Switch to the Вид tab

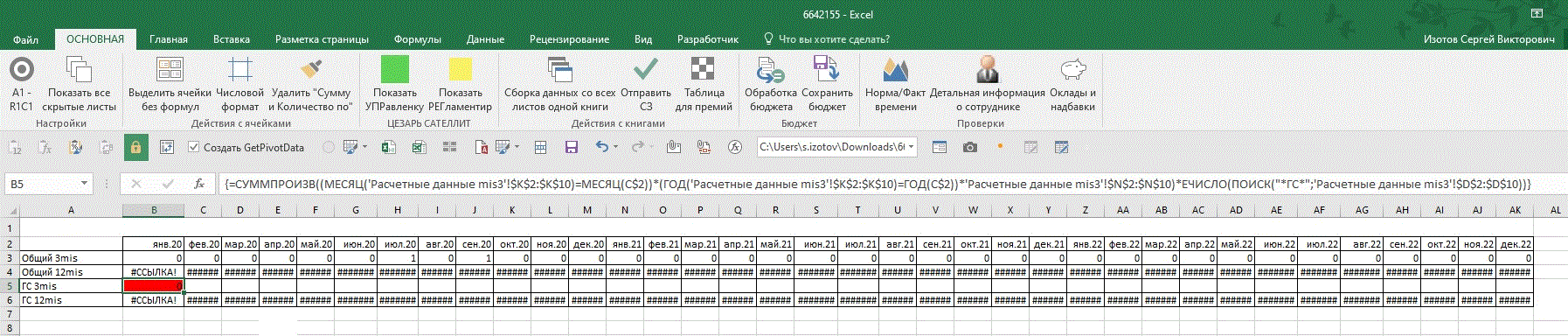643,39
